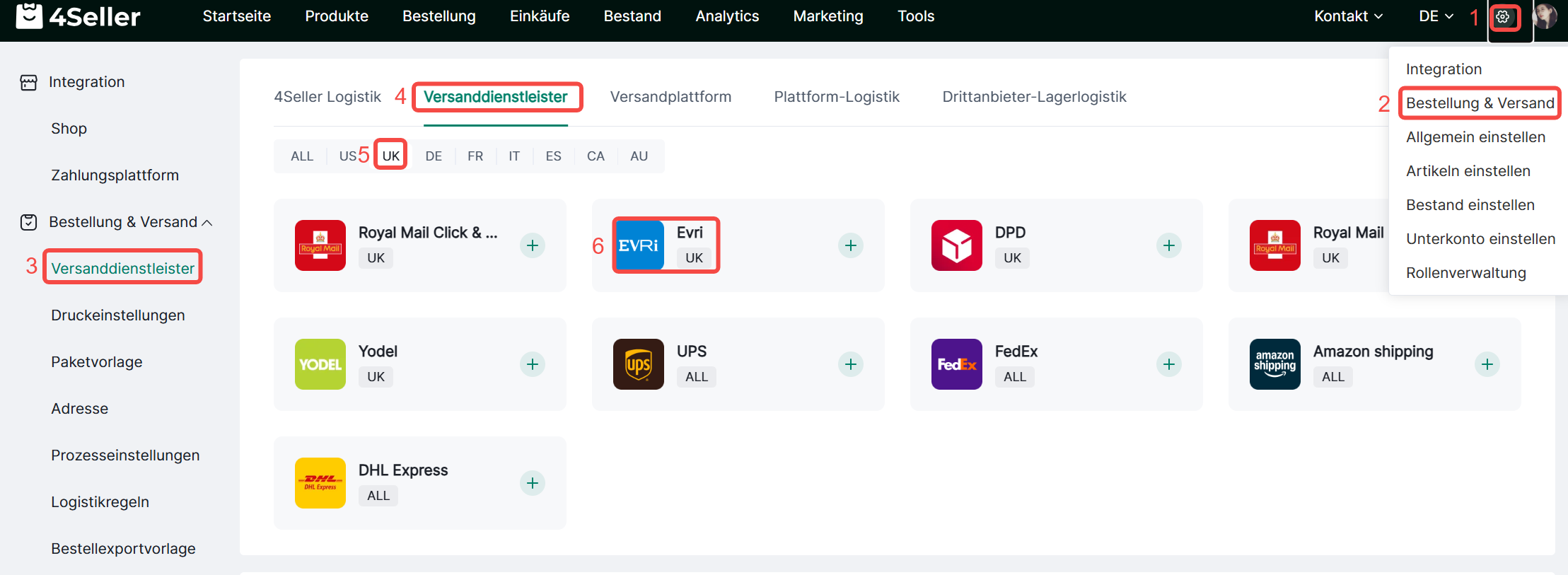The height and width of the screenshot is (575, 1568).
Task: Open Druckeinstellungen in the sidebar
Action: pos(118,315)
